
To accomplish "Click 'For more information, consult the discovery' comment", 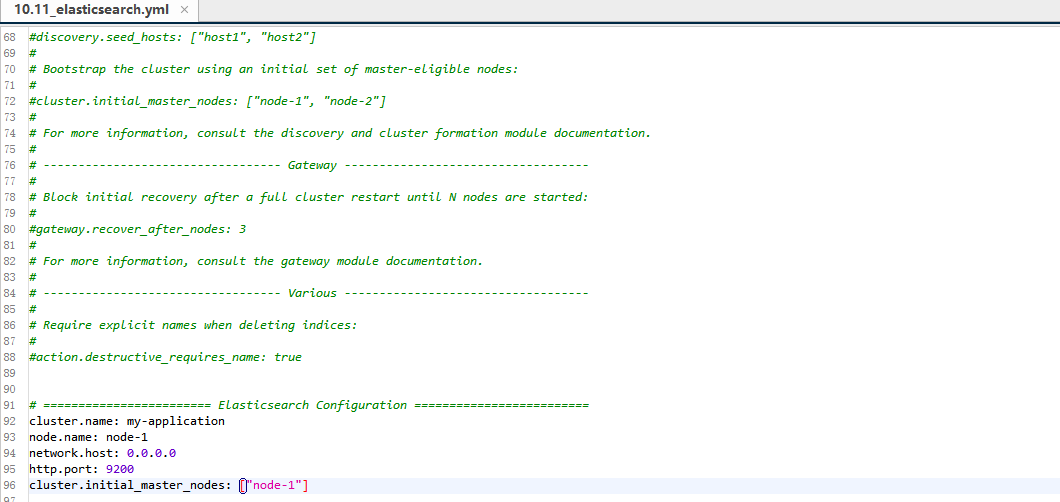I will coord(339,133).
